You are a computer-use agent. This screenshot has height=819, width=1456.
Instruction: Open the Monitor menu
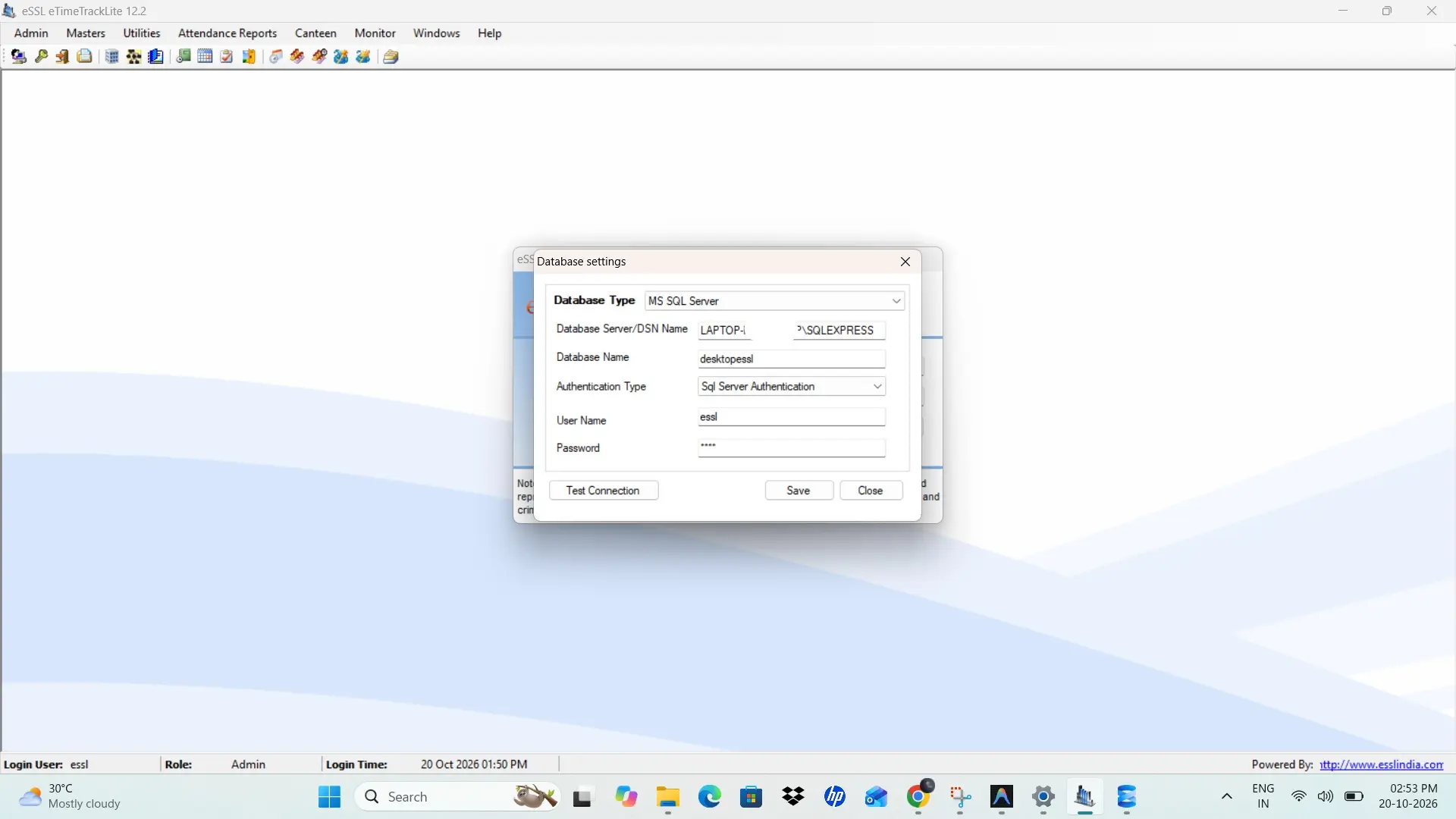click(375, 33)
